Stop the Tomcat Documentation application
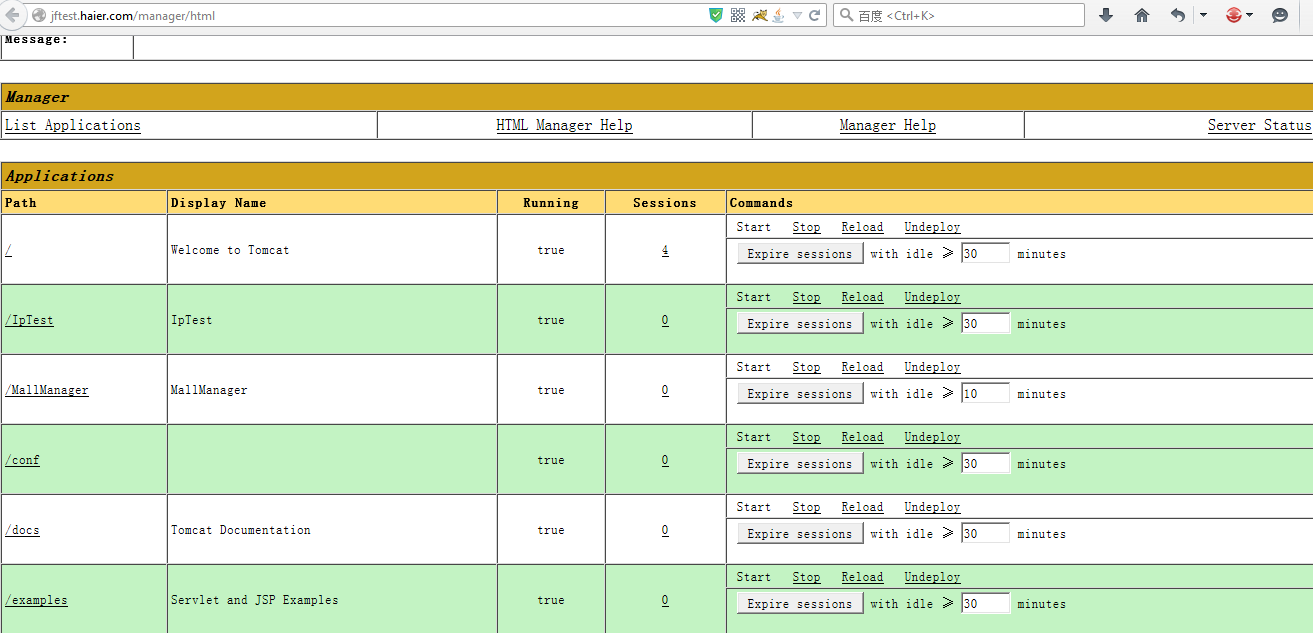Image resolution: width=1313 pixels, height=633 pixels. point(806,507)
